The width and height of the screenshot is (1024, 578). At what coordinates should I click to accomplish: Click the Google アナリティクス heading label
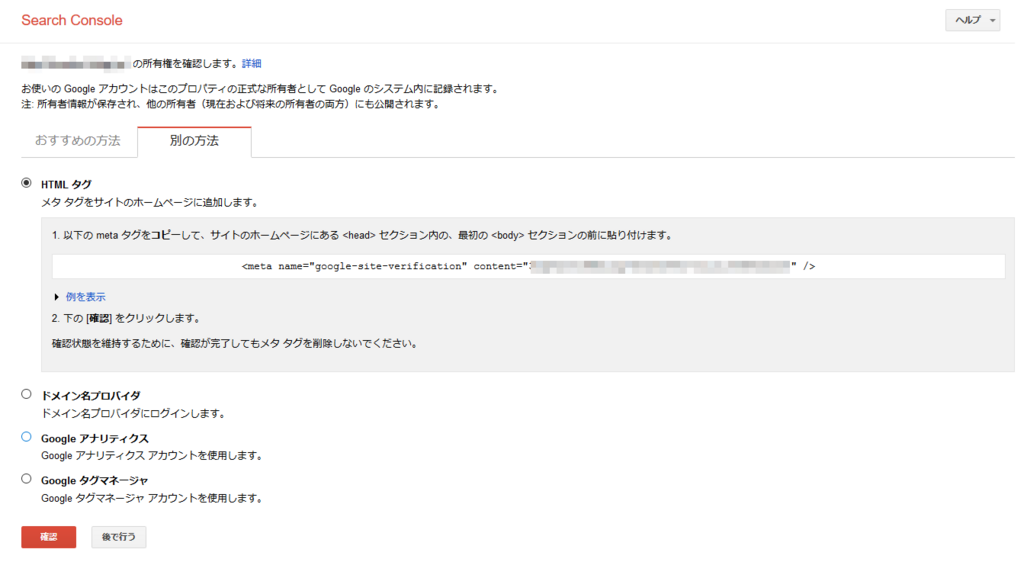coord(95,438)
